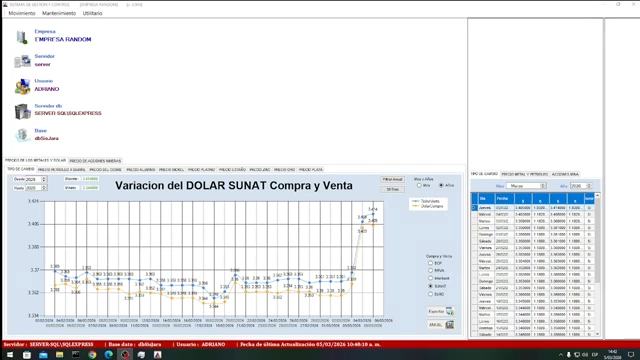Switch to Precio Oro tab
640x360 pixels.
click(284, 169)
